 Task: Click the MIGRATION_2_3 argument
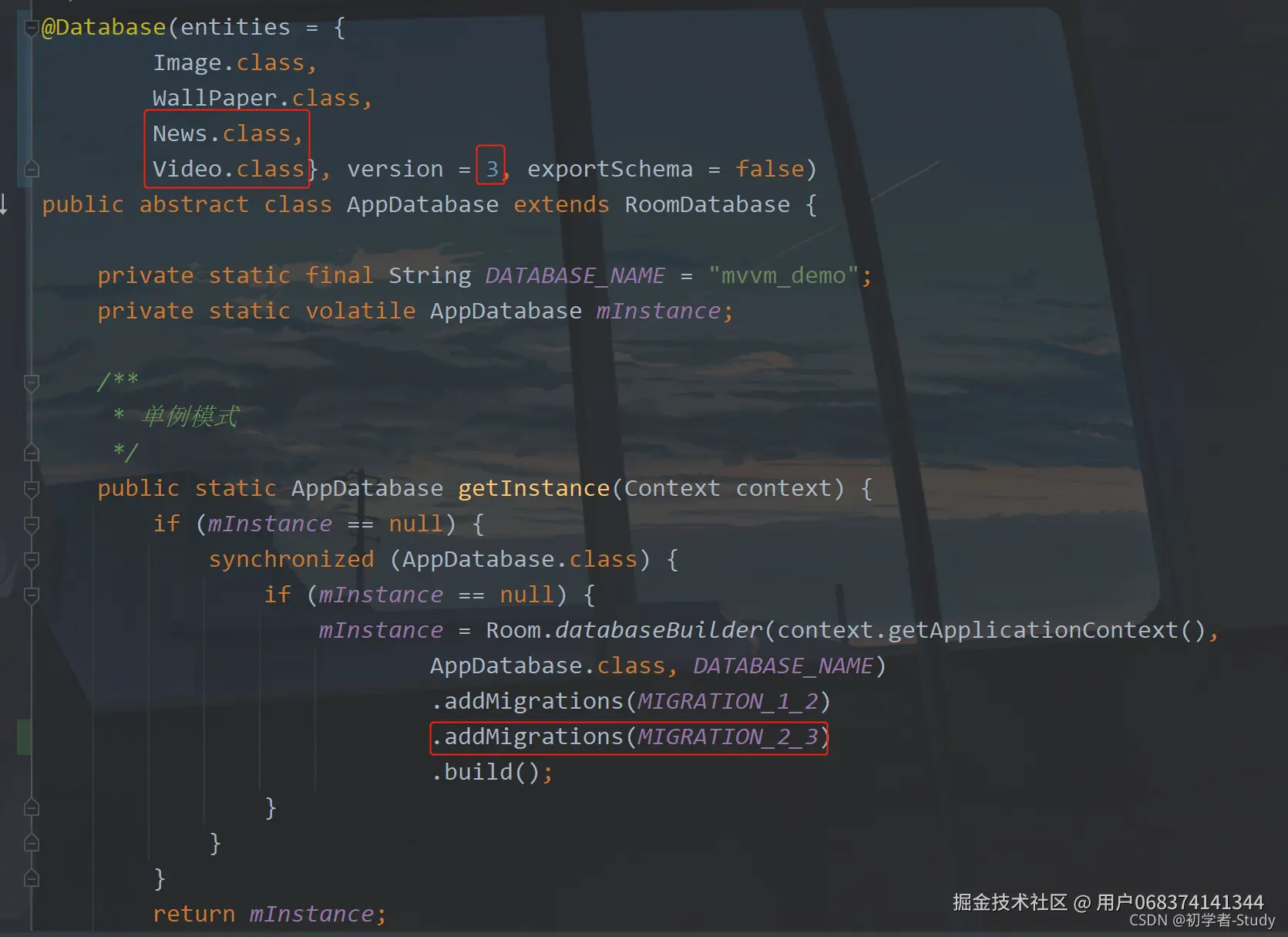click(x=727, y=736)
